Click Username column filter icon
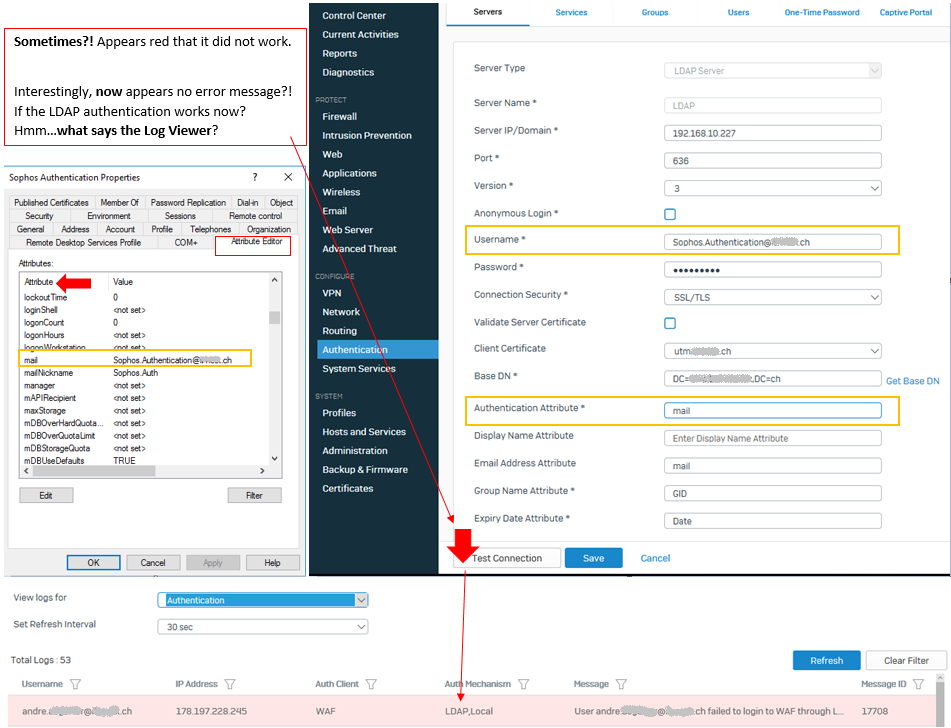 (x=75, y=684)
